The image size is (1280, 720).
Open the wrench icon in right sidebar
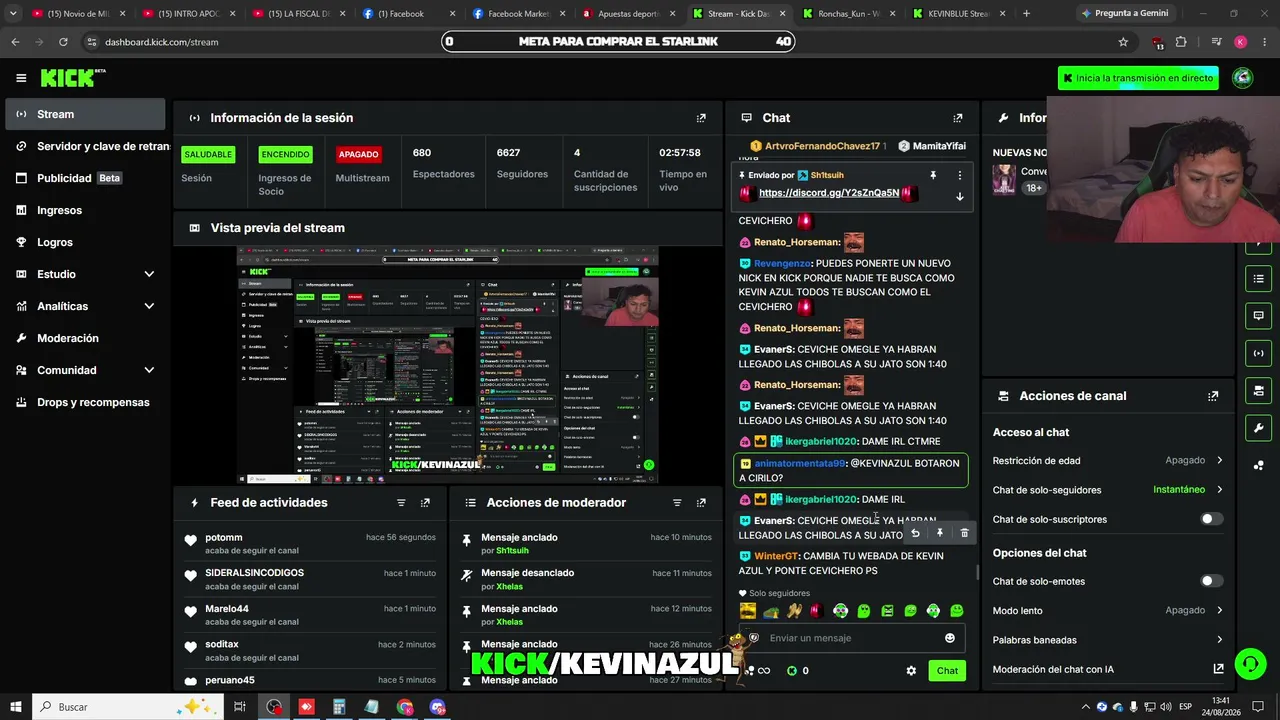point(1259,428)
